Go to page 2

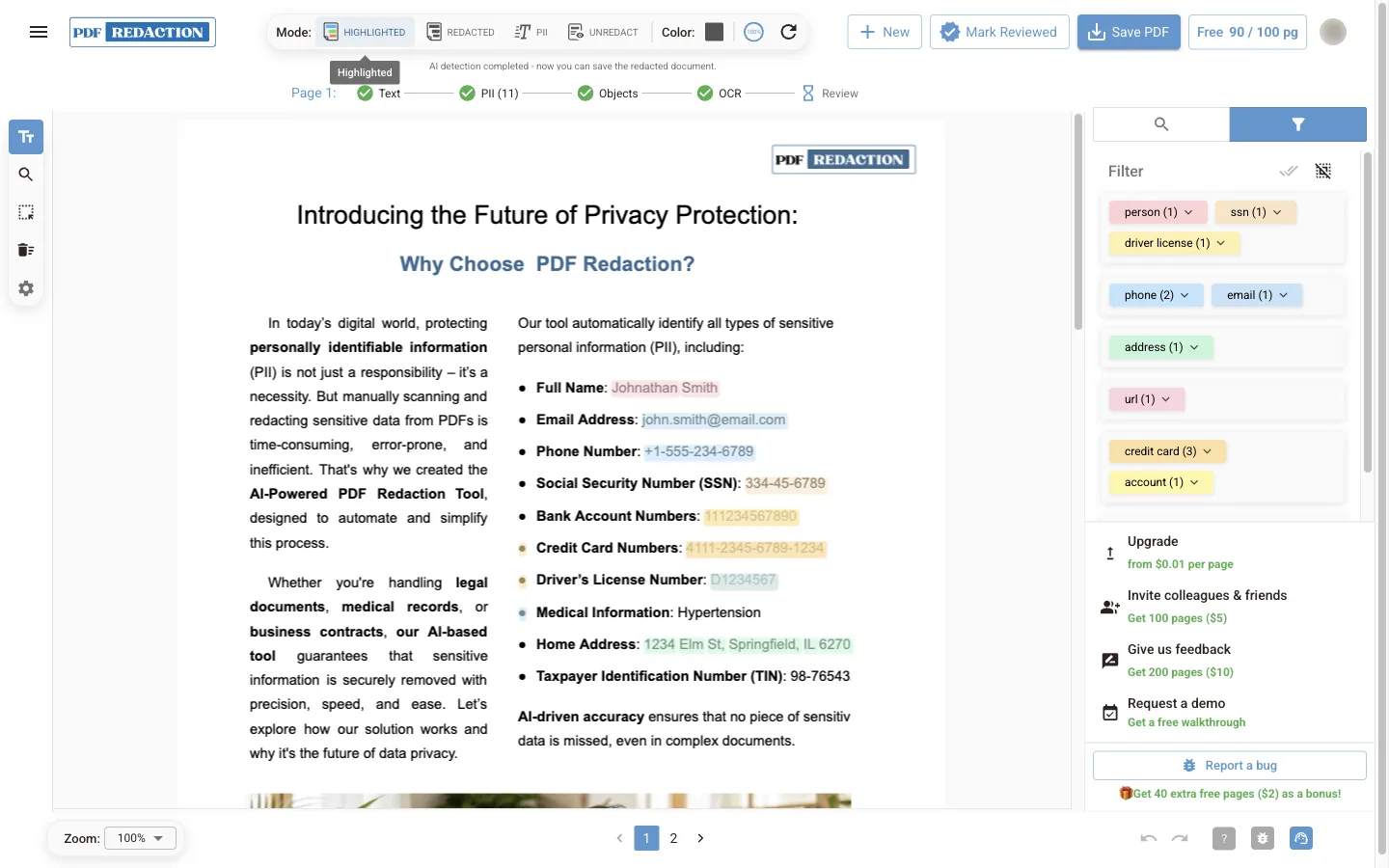(673, 838)
